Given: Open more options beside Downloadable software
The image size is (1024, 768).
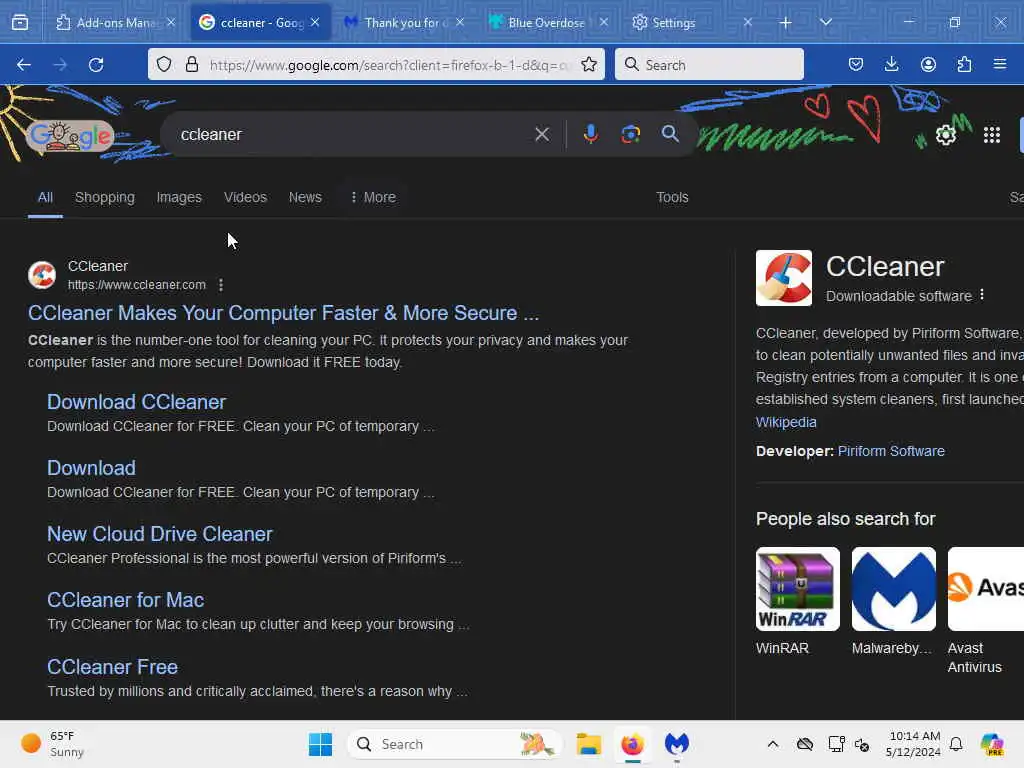Looking at the screenshot, I should (982, 295).
